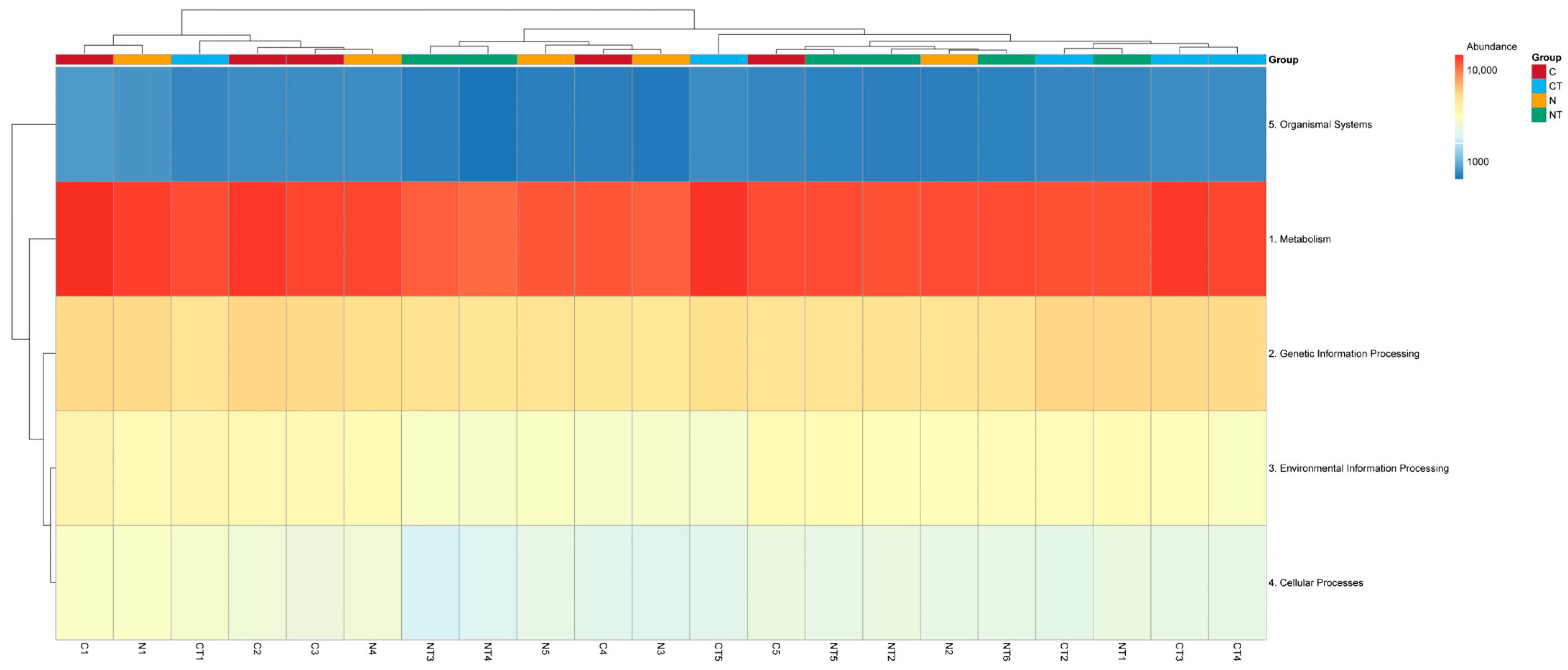Click the Environmental Information Processing cell for N2

coord(949,468)
